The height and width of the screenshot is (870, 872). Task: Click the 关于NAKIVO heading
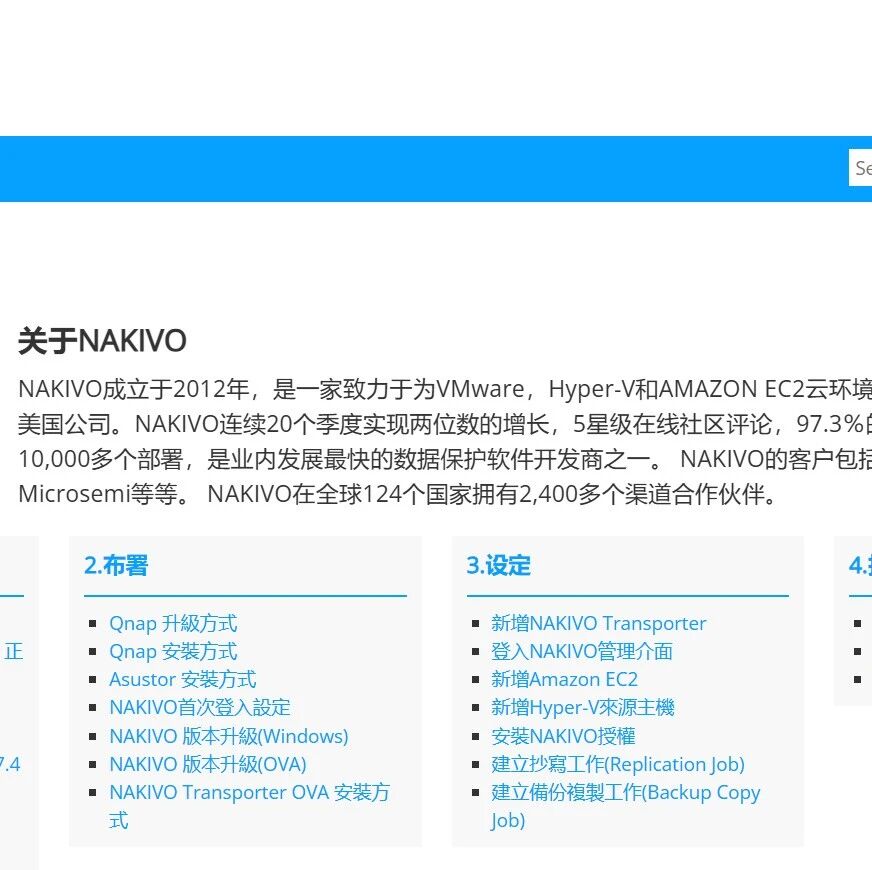pos(102,340)
